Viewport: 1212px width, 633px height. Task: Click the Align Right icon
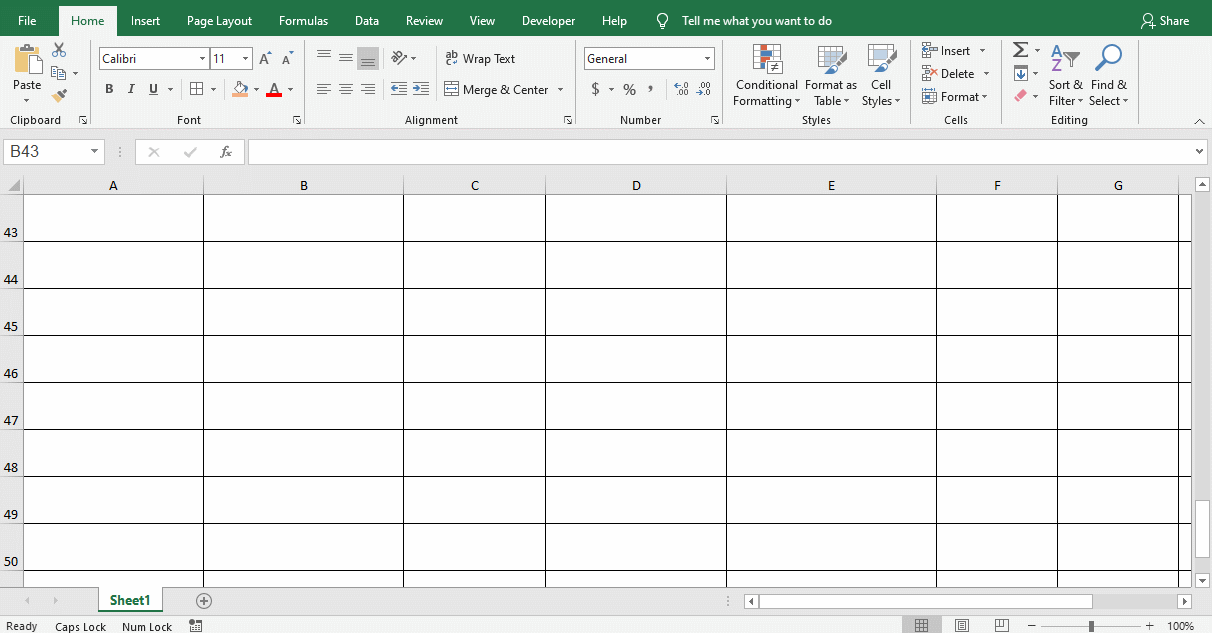(368, 89)
